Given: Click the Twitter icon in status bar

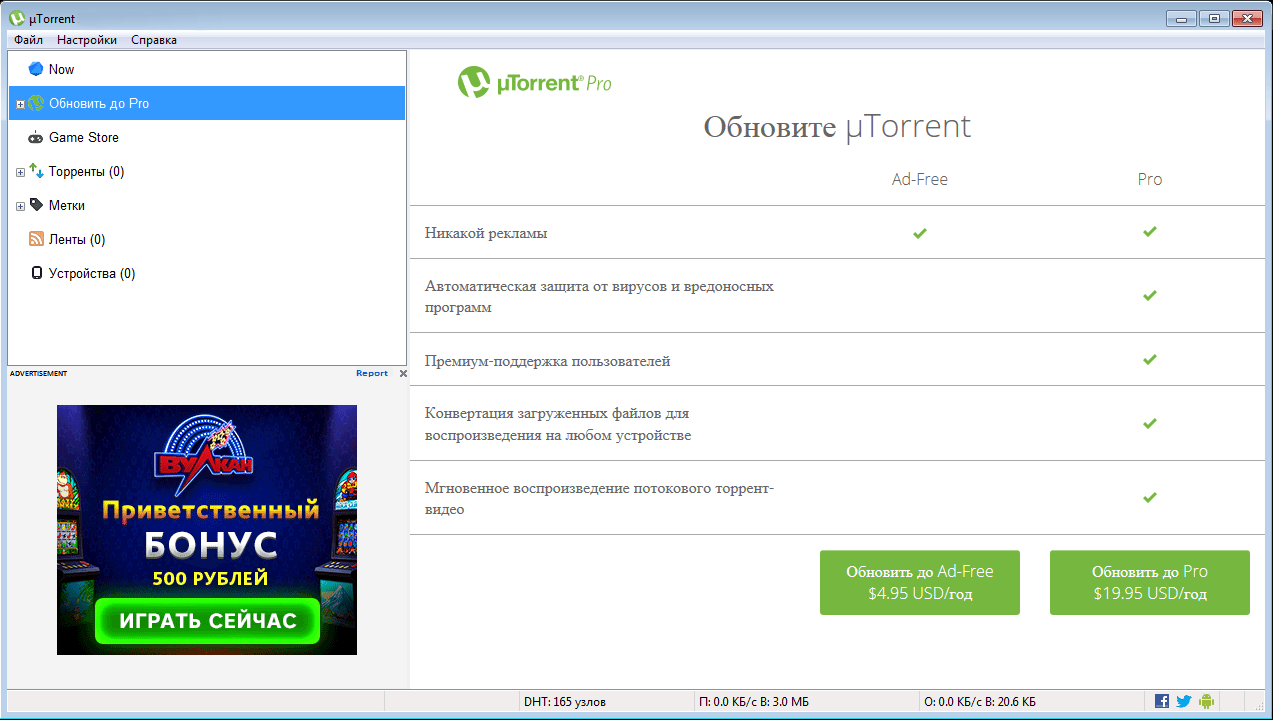Looking at the screenshot, I should pos(1183,701).
